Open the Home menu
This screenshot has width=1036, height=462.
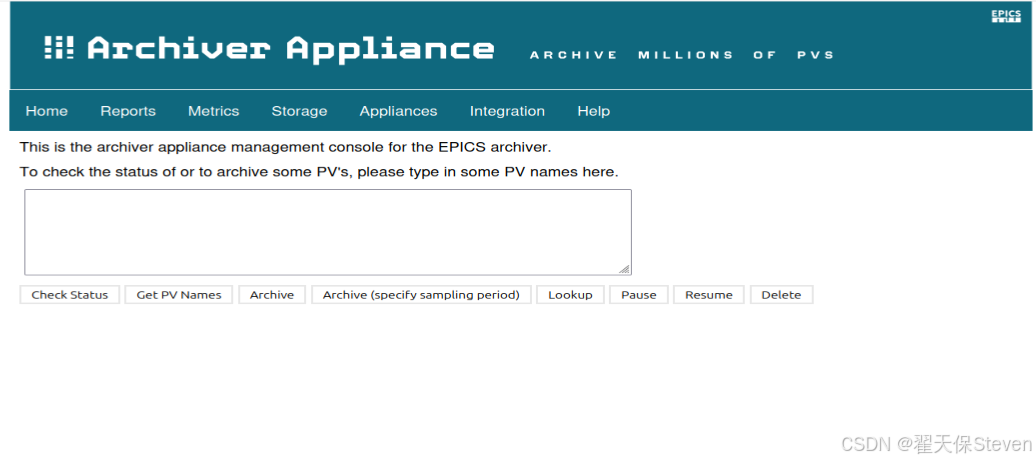(x=46, y=111)
